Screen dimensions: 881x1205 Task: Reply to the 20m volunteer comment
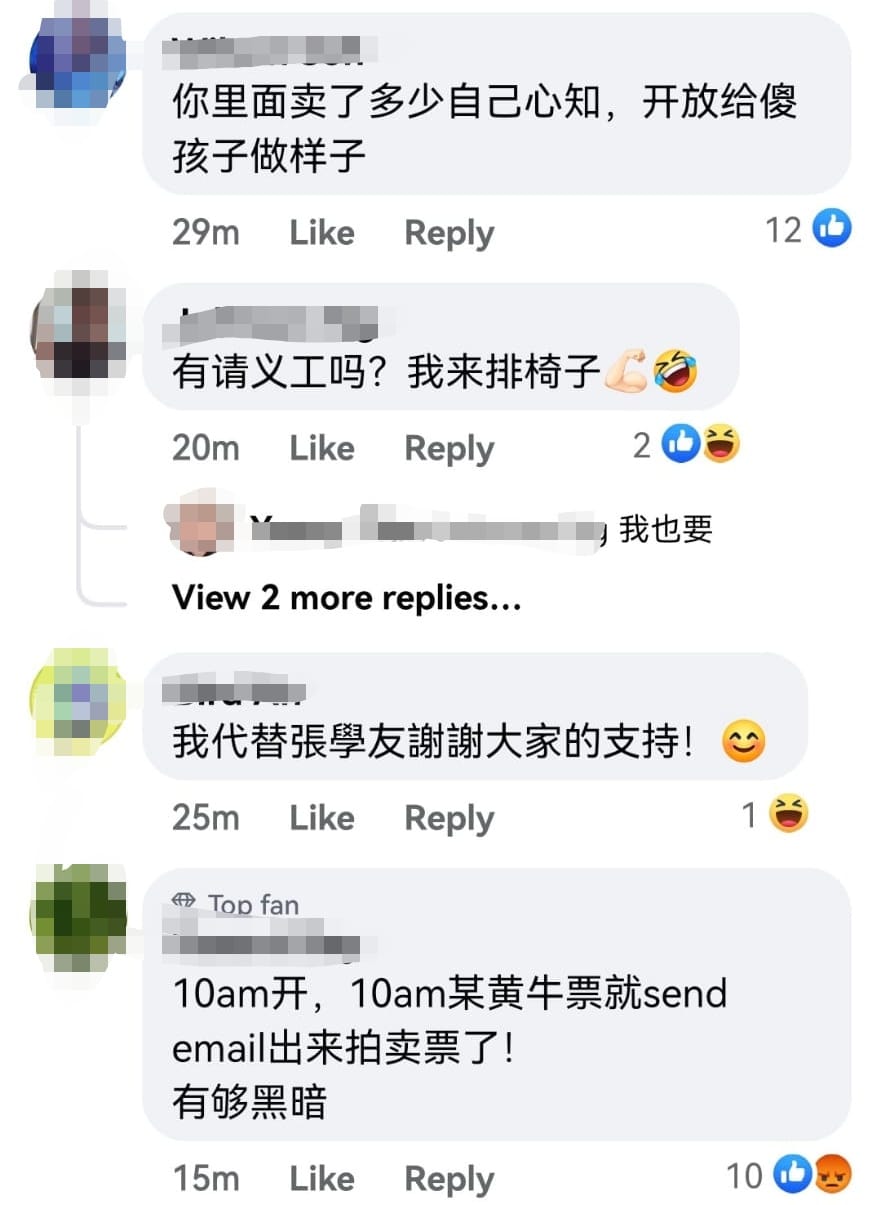pos(449,448)
